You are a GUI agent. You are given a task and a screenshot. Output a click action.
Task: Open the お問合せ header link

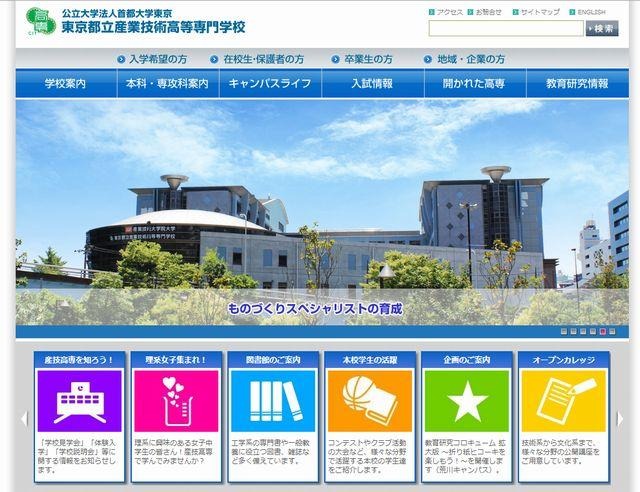coord(489,12)
